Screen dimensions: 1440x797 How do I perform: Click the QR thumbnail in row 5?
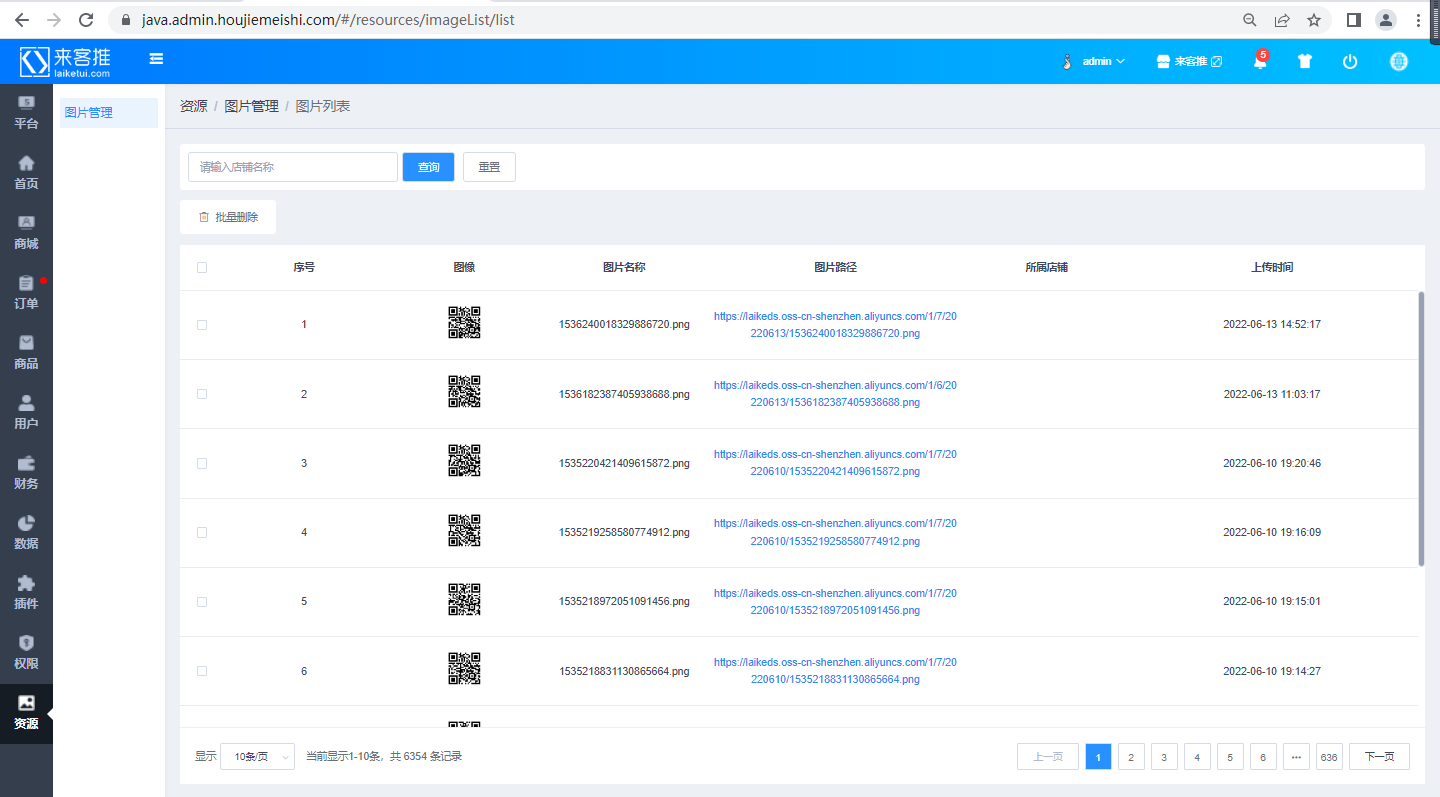click(464, 600)
